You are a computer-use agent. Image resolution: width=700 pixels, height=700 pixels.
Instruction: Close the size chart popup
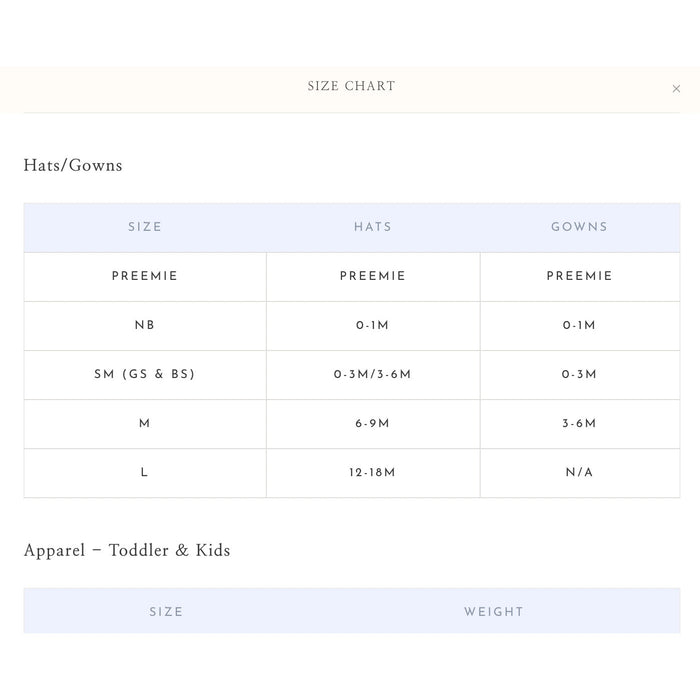[676, 88]
